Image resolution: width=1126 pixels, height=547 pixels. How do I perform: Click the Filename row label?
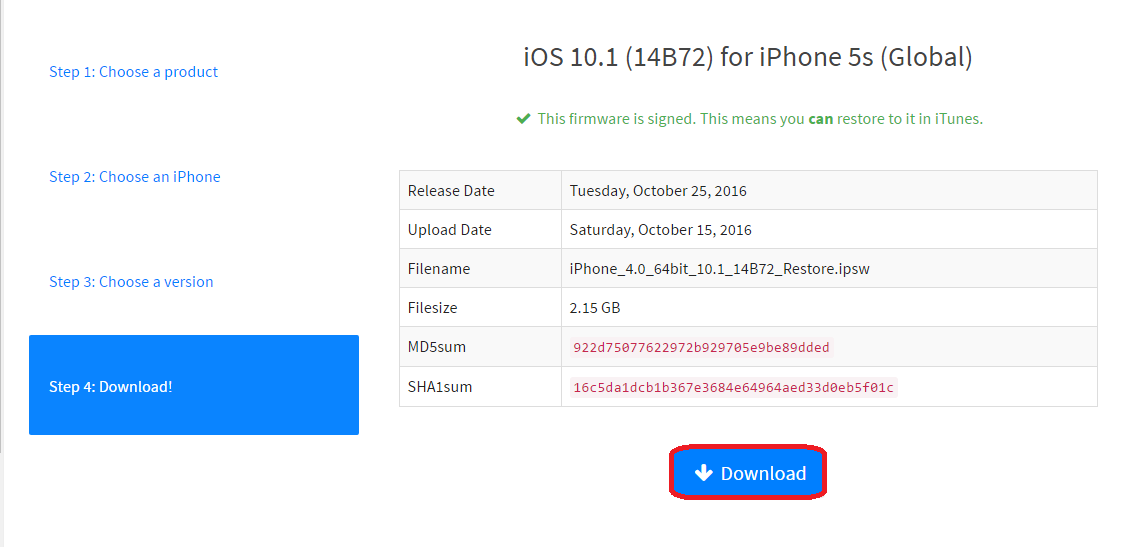438,269
